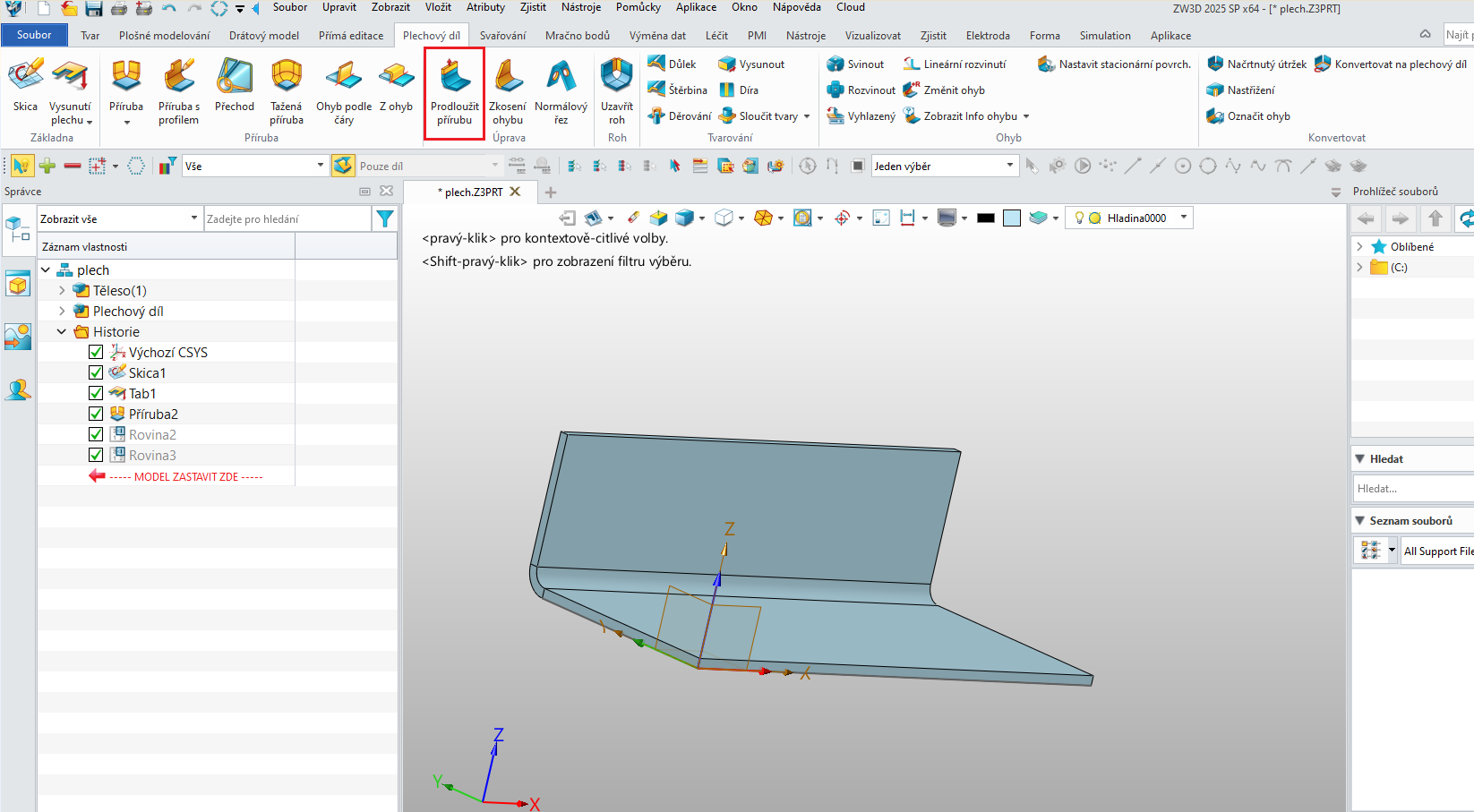This screenshot has width=1474, height=812.
Task: Select the Štěrbina louver tool
Action: click(678, 90)
